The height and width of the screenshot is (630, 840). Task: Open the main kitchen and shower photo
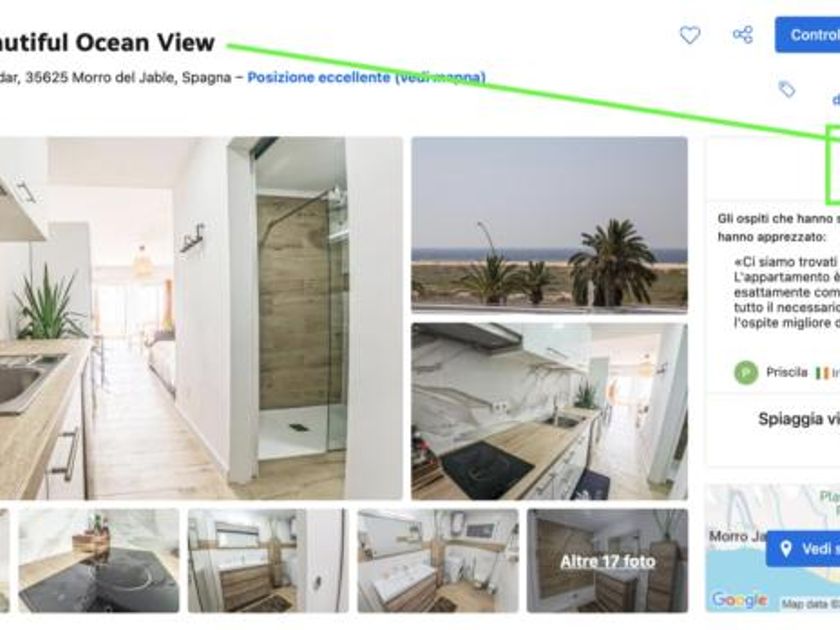pyautogui.click(x=201, y=318)
